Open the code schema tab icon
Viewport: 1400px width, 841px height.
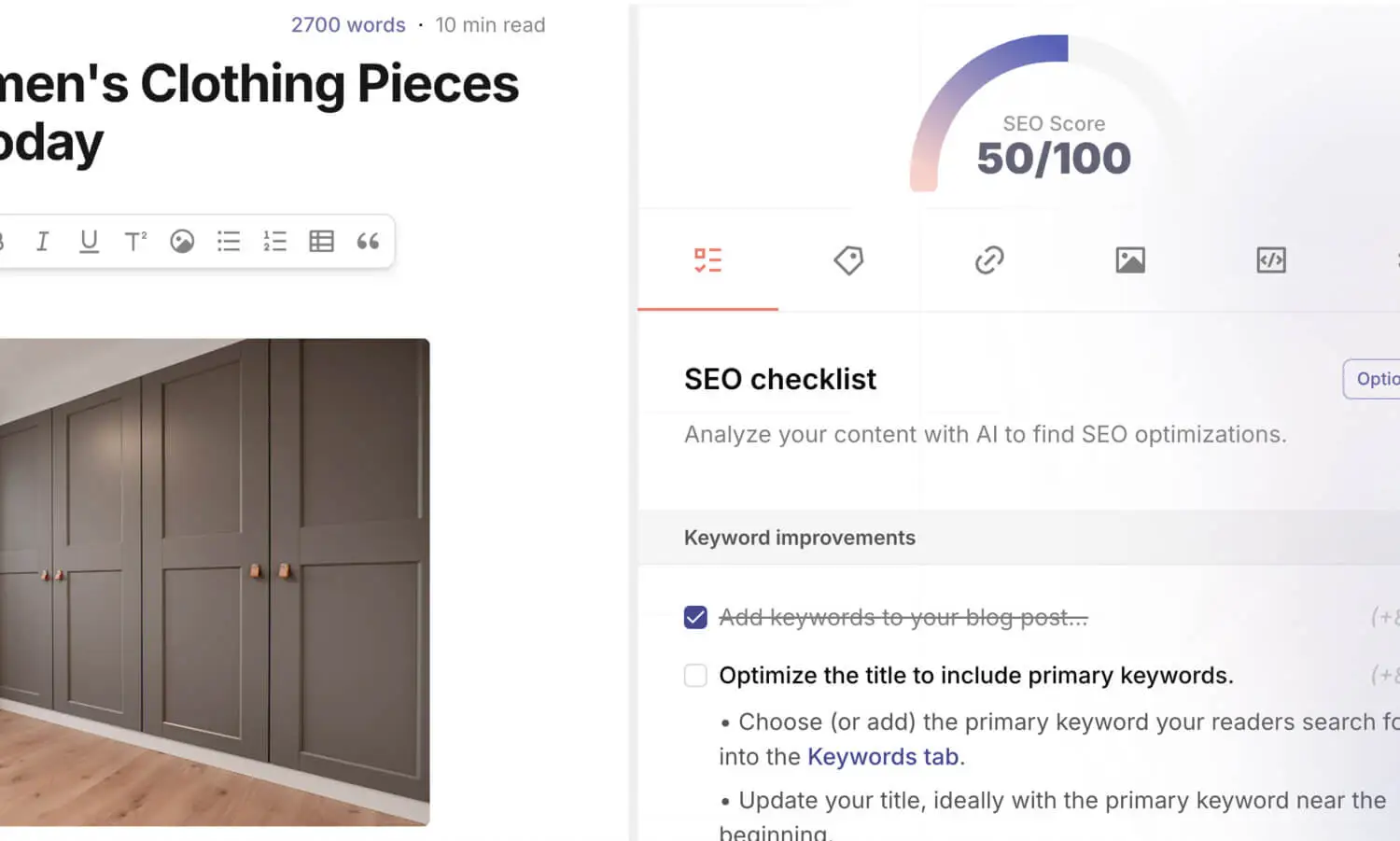coord(1271,260)
